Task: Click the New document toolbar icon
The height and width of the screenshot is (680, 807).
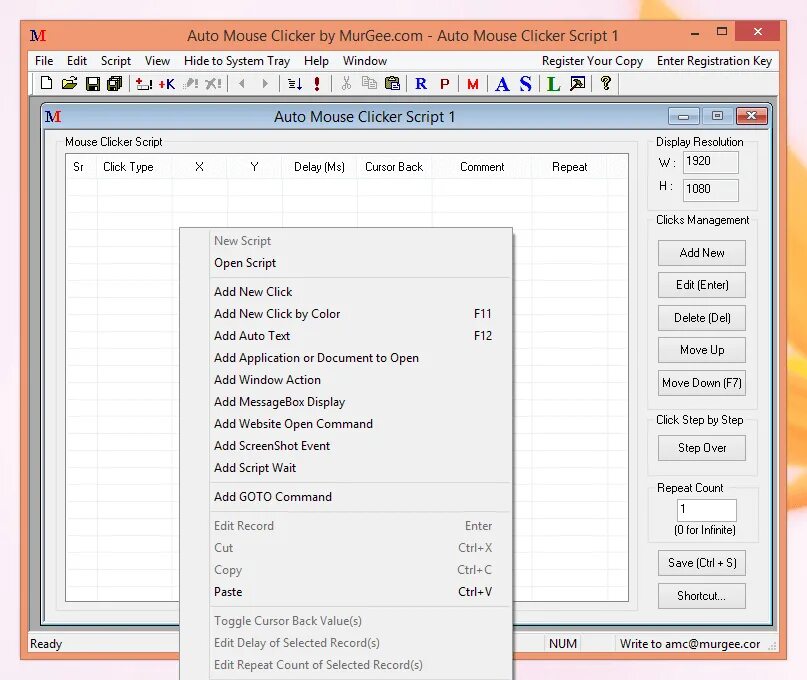Action: (46, 83)
